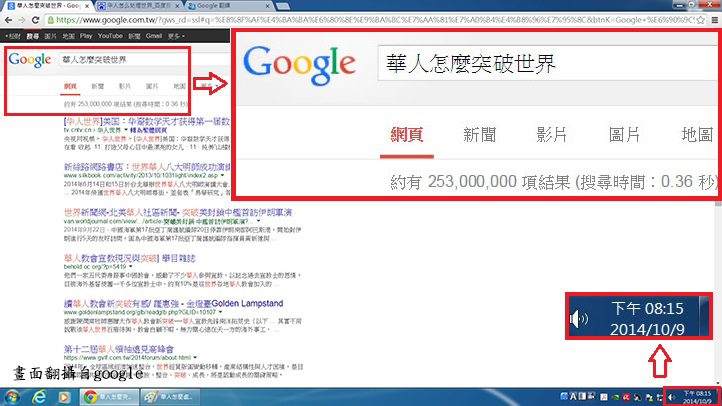Expand the arrow after behold.oc.org URL

(x=131, y=267)
